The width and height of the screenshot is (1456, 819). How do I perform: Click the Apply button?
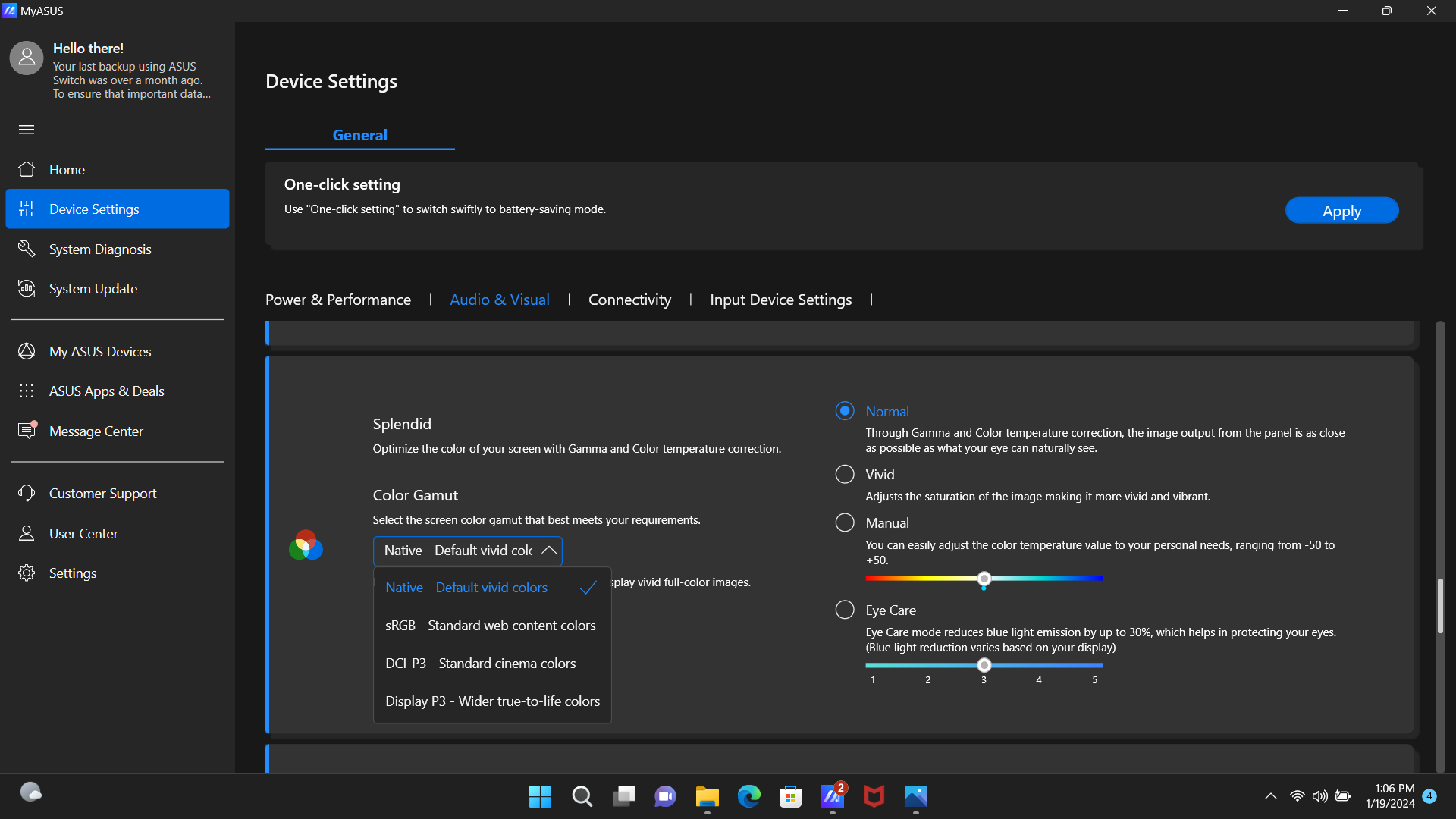click(x=1341, y=211)
